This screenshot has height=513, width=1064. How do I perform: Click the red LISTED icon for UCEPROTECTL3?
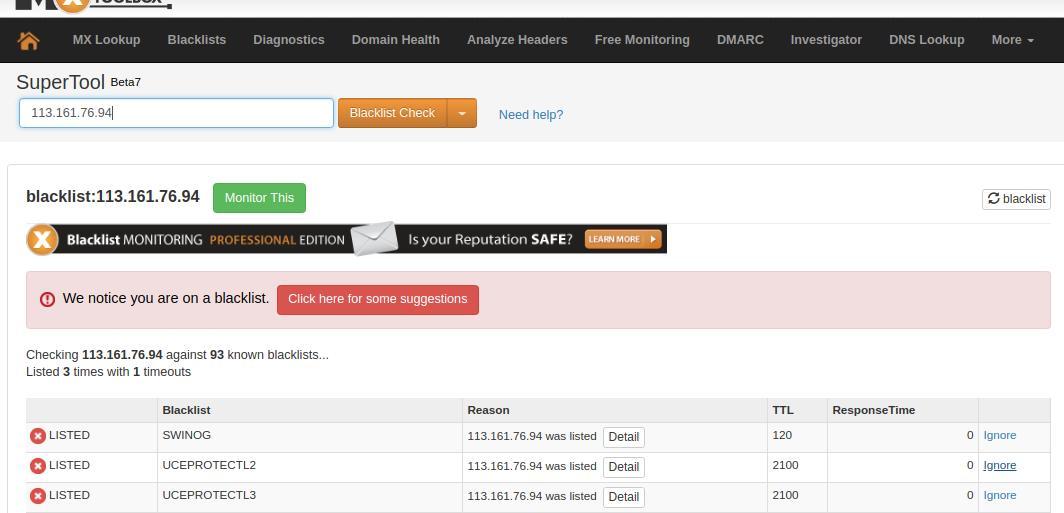(x=38, y=496)
